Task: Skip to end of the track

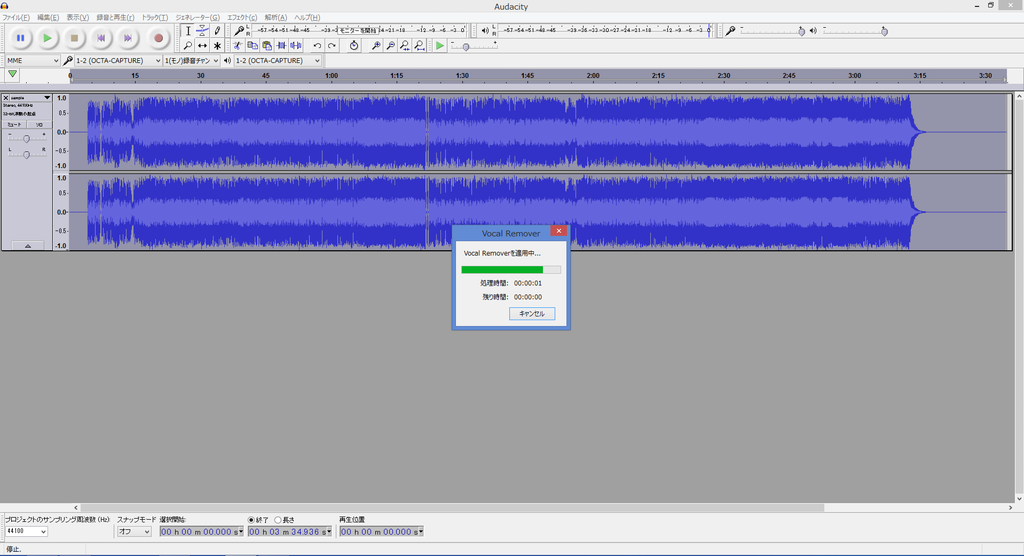Action: click(x=128, y=38)
